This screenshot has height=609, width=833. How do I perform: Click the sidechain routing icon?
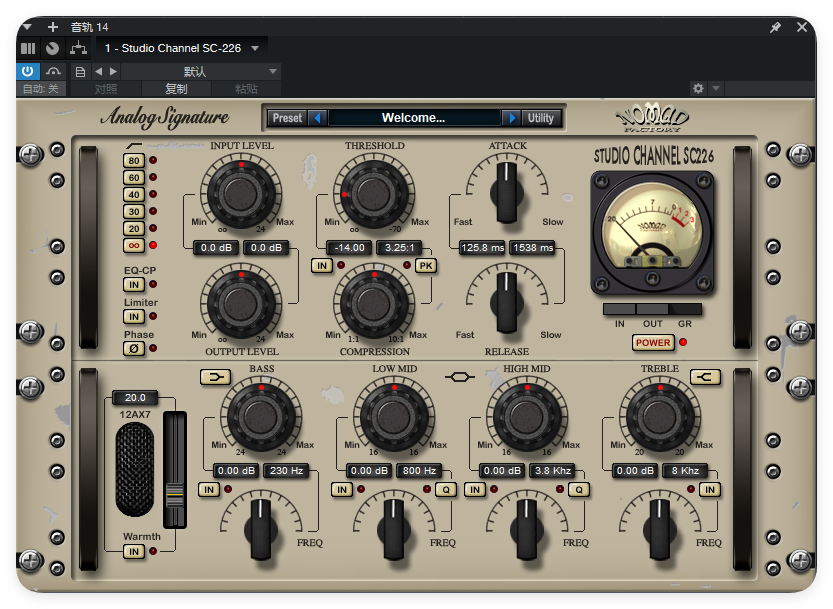79,48
